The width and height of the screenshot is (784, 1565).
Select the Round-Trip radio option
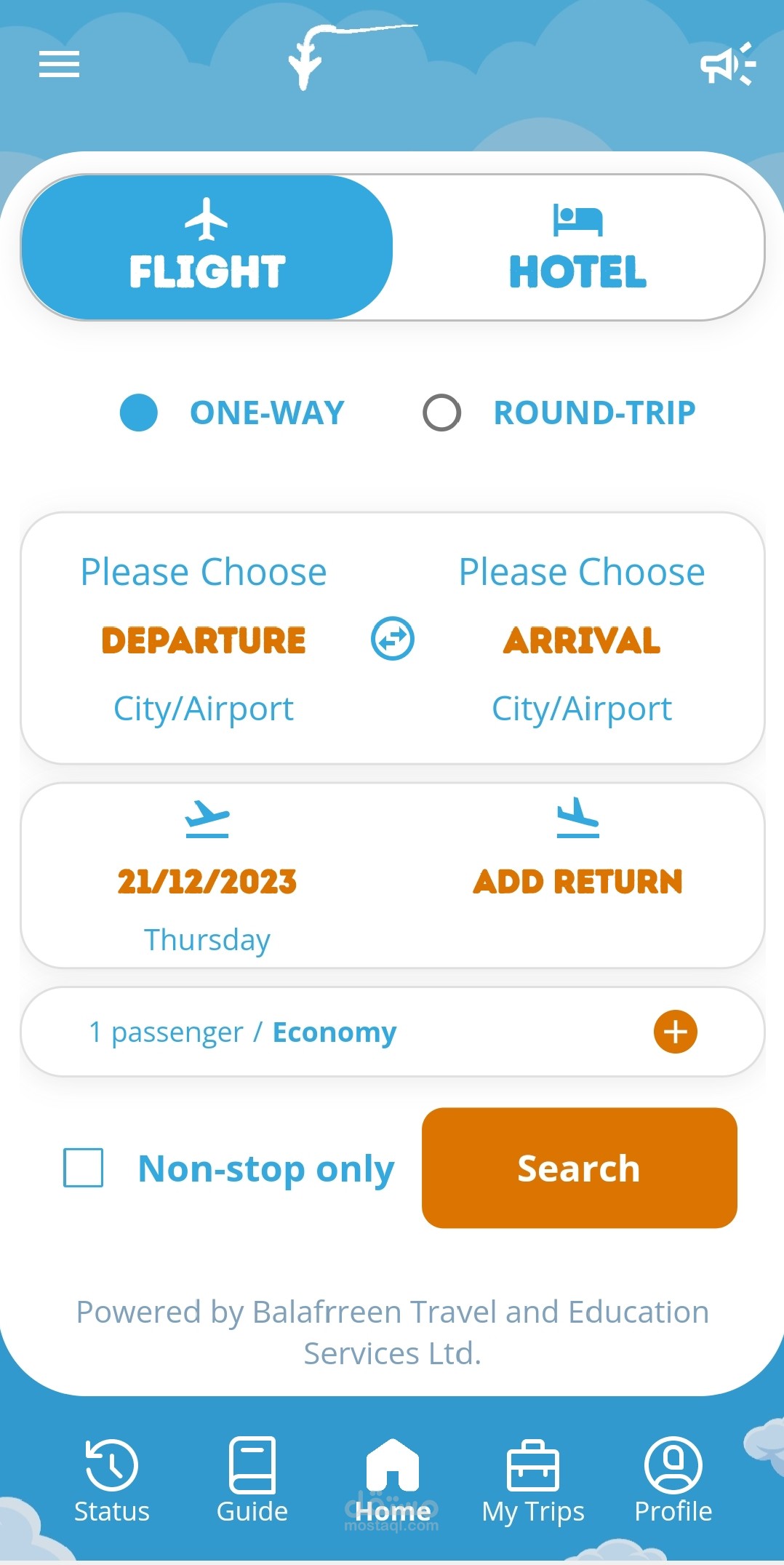[x=442, y=413]
